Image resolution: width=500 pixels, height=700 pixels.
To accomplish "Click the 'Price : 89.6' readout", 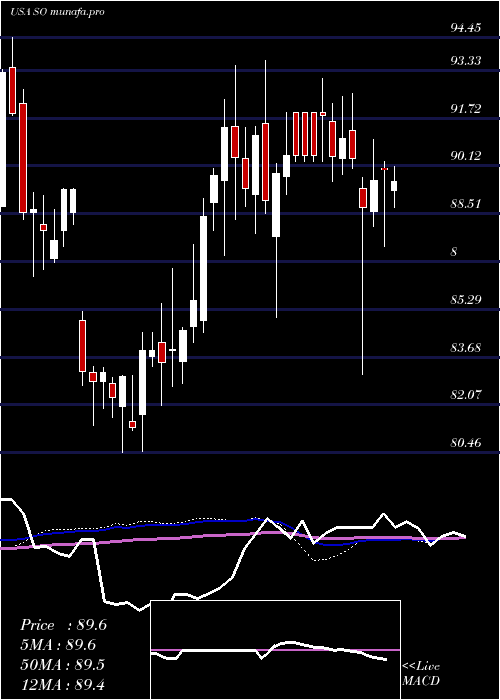I will [63, 625].
